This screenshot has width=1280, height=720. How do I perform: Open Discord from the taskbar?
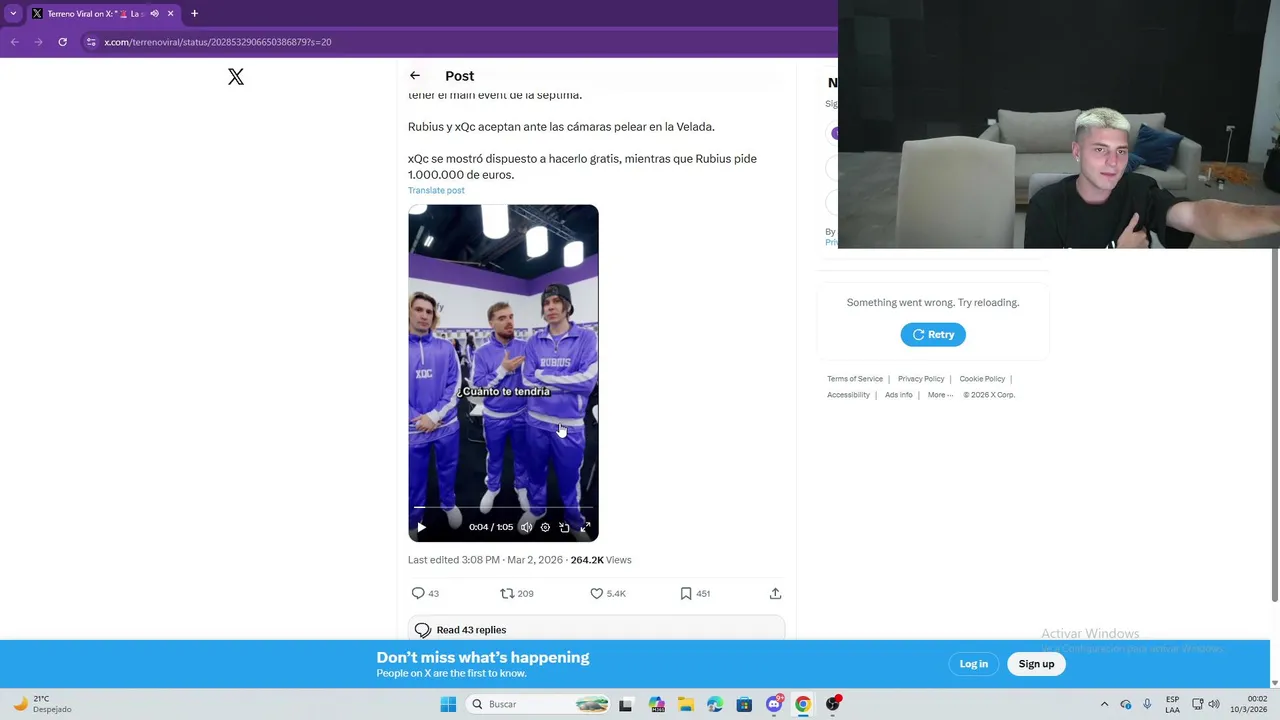pos(774,704)
